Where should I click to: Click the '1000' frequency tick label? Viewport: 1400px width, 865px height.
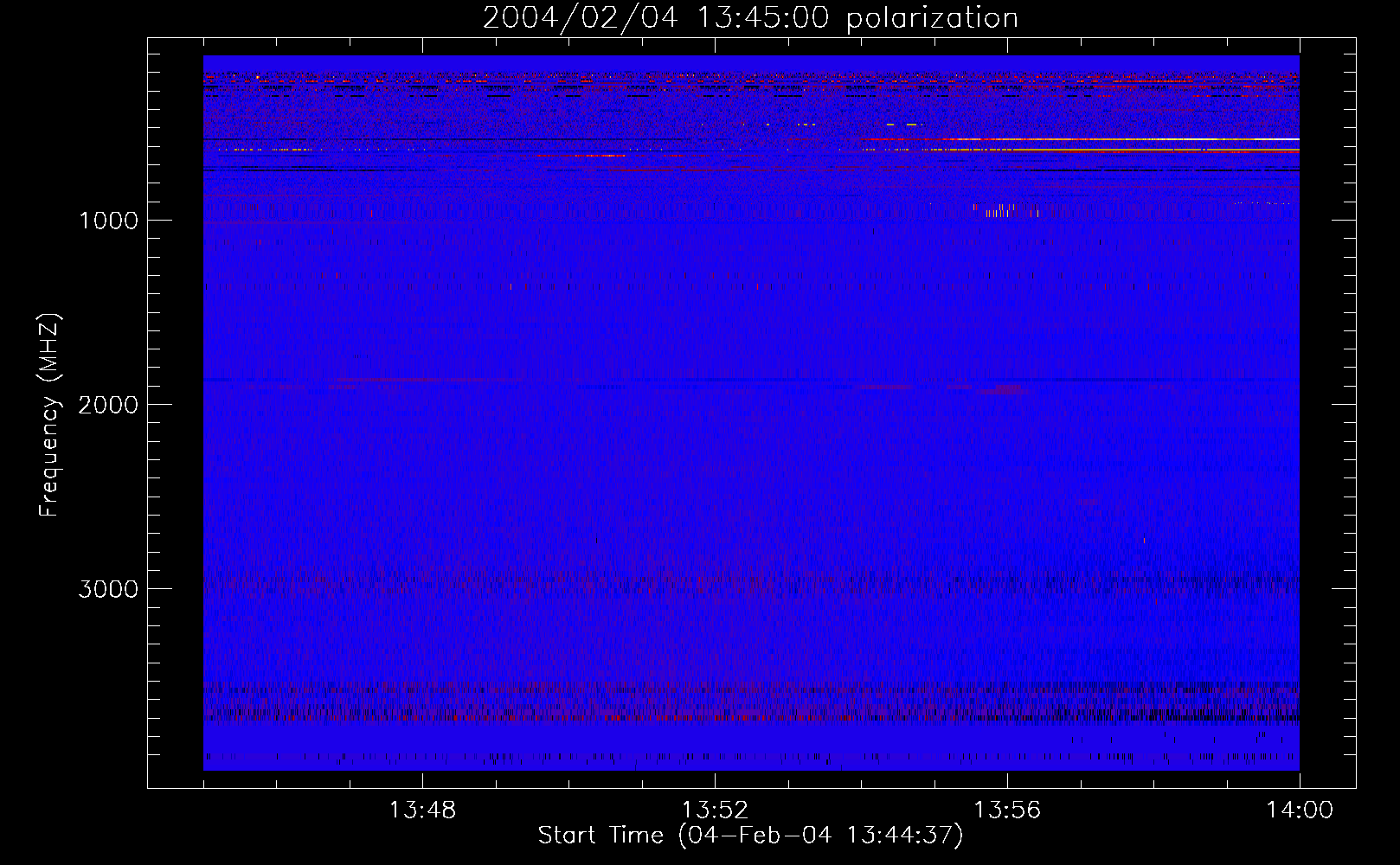coord(108,221)
